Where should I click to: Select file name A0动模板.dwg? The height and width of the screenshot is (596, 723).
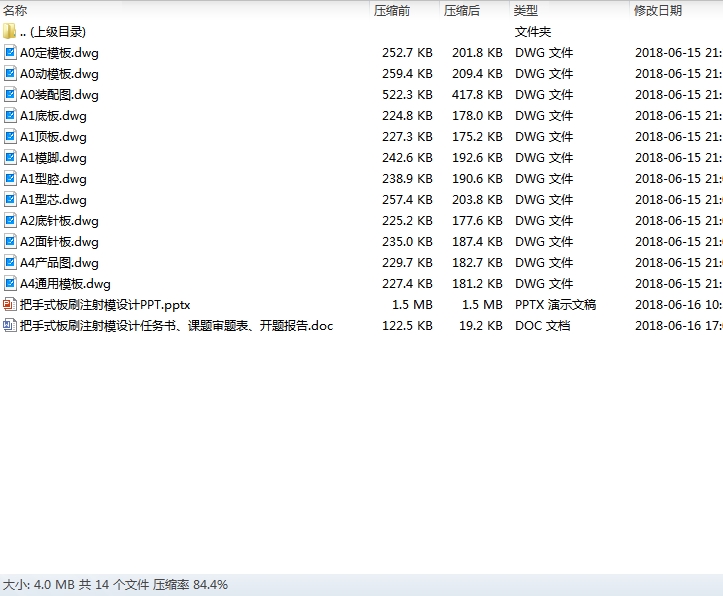click(59, 74)
